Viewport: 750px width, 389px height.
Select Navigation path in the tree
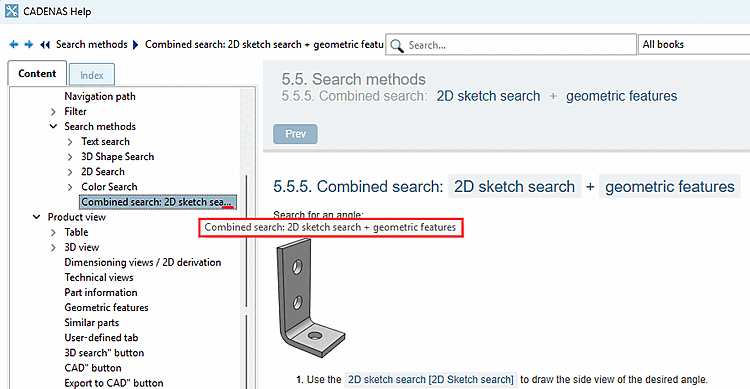(99, 96)
